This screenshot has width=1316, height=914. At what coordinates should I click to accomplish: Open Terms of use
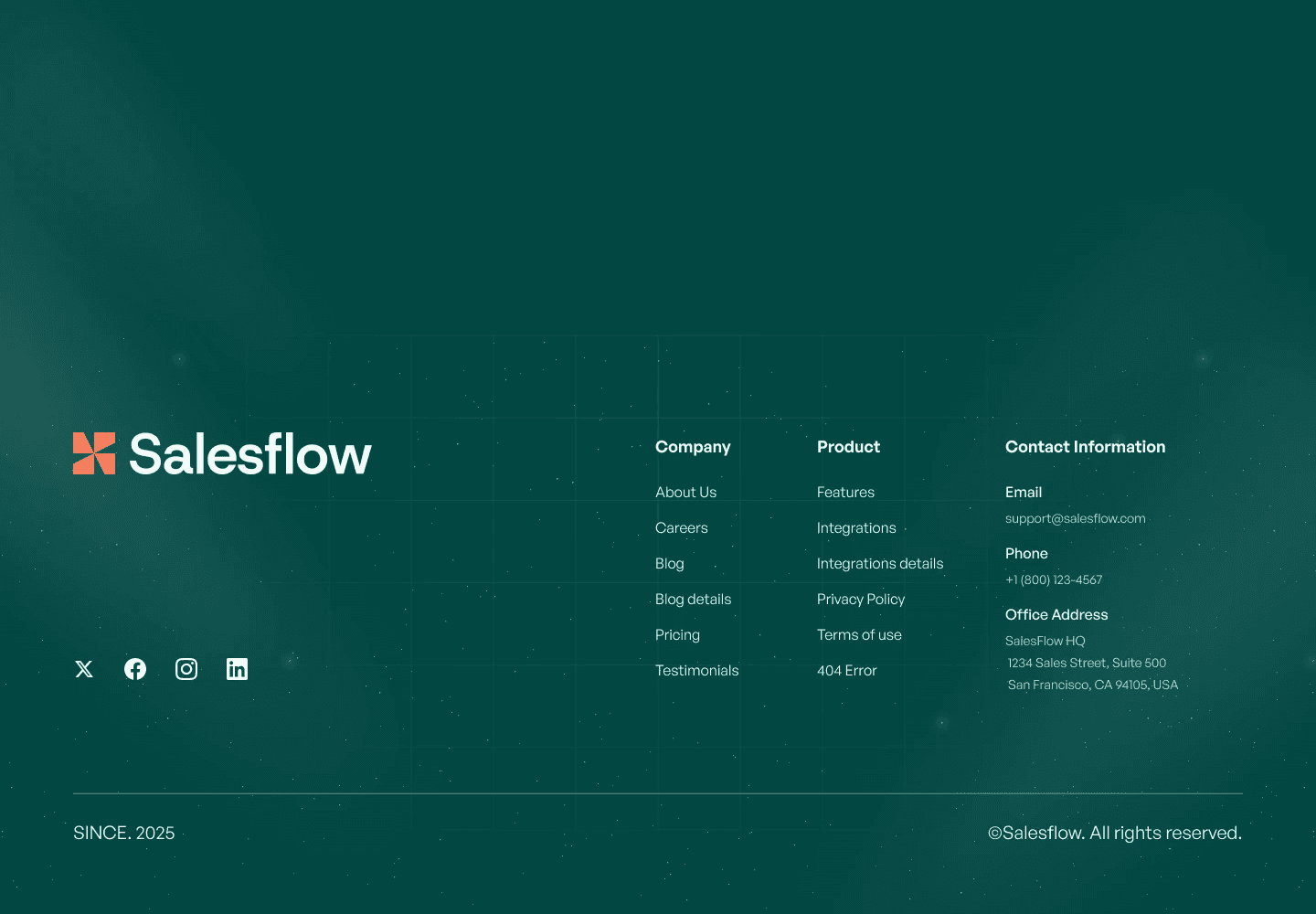859,634
